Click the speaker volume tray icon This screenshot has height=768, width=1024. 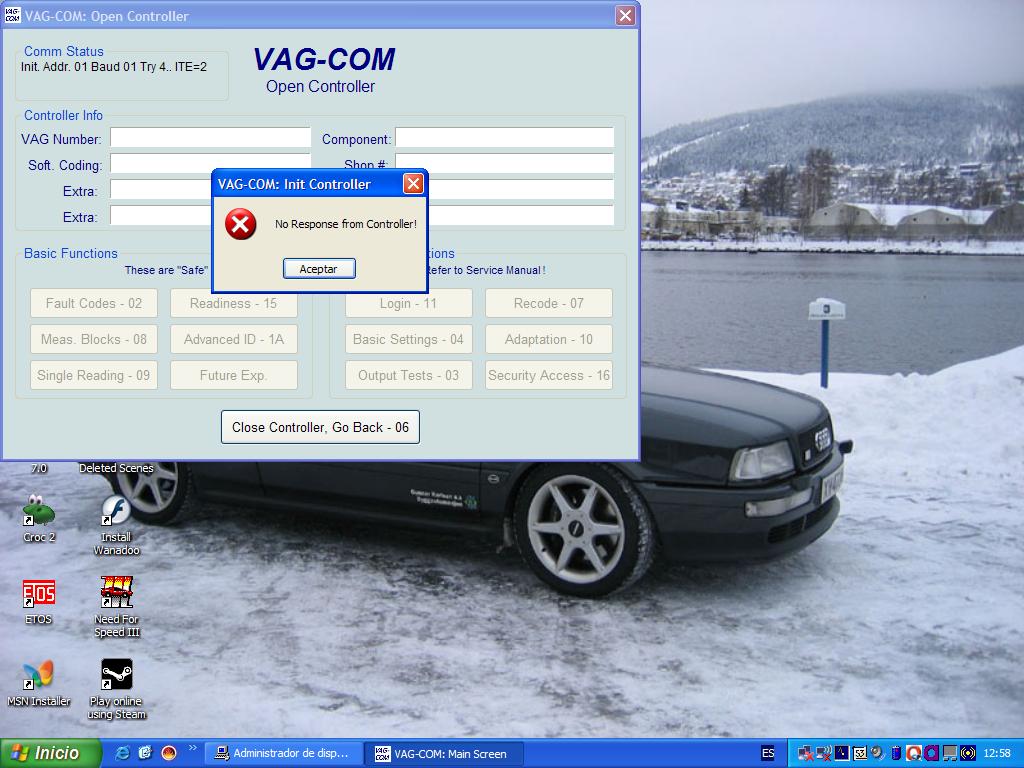point(878,754)
